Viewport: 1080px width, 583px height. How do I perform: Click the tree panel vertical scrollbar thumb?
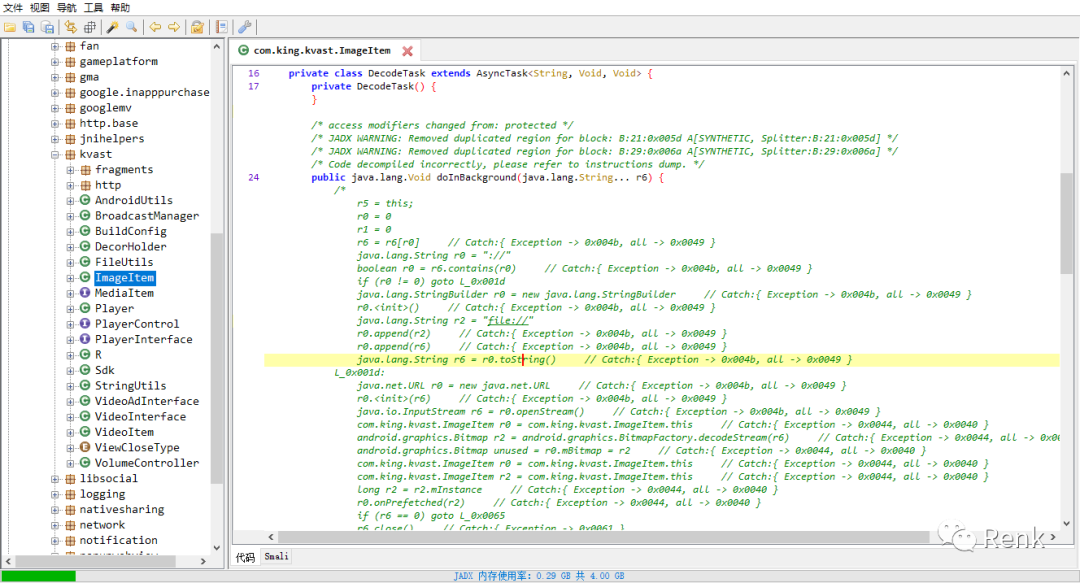click(x=216, y=358)
